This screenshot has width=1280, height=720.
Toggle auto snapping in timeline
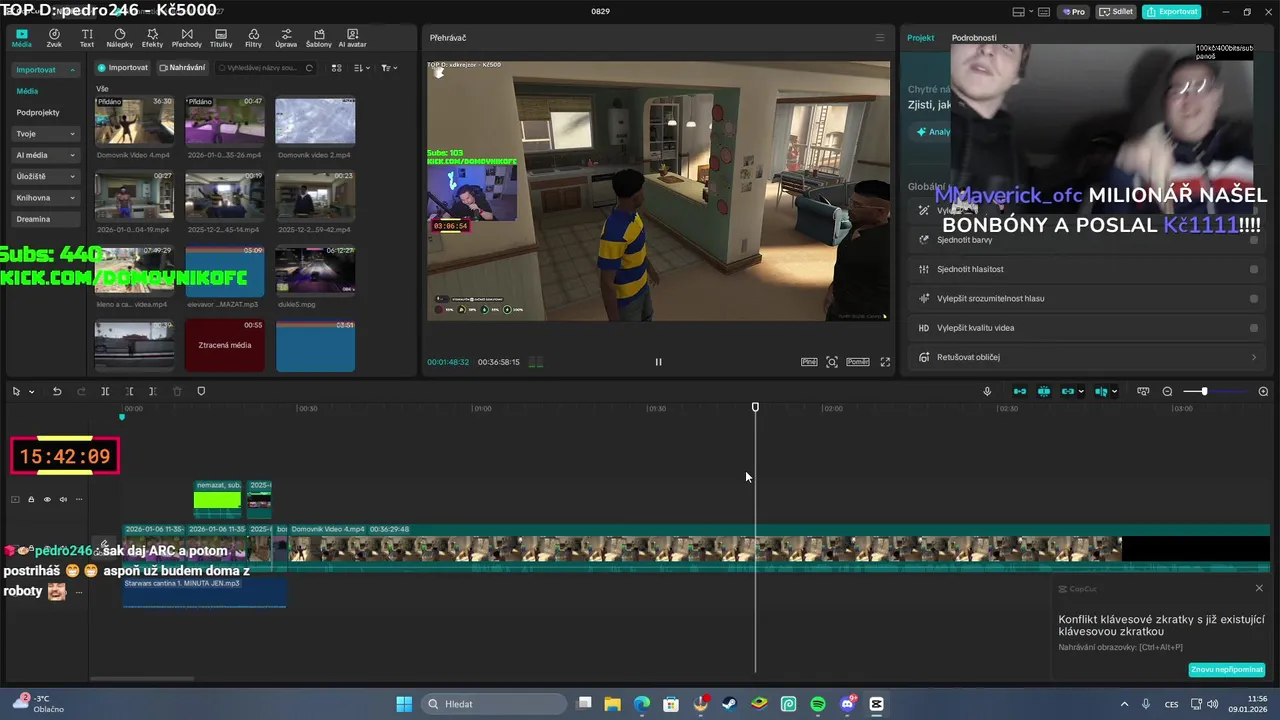[x=1044, y=391]
